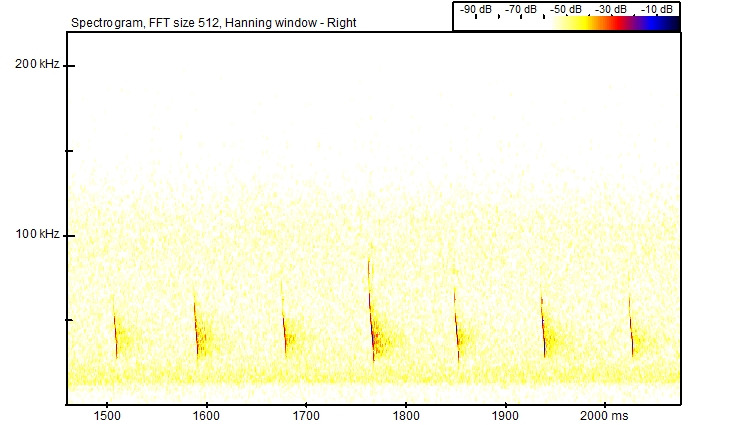Click the 1700 time axis label
Viewport: 747px width, 425px height.
click(x=306, y=415)
